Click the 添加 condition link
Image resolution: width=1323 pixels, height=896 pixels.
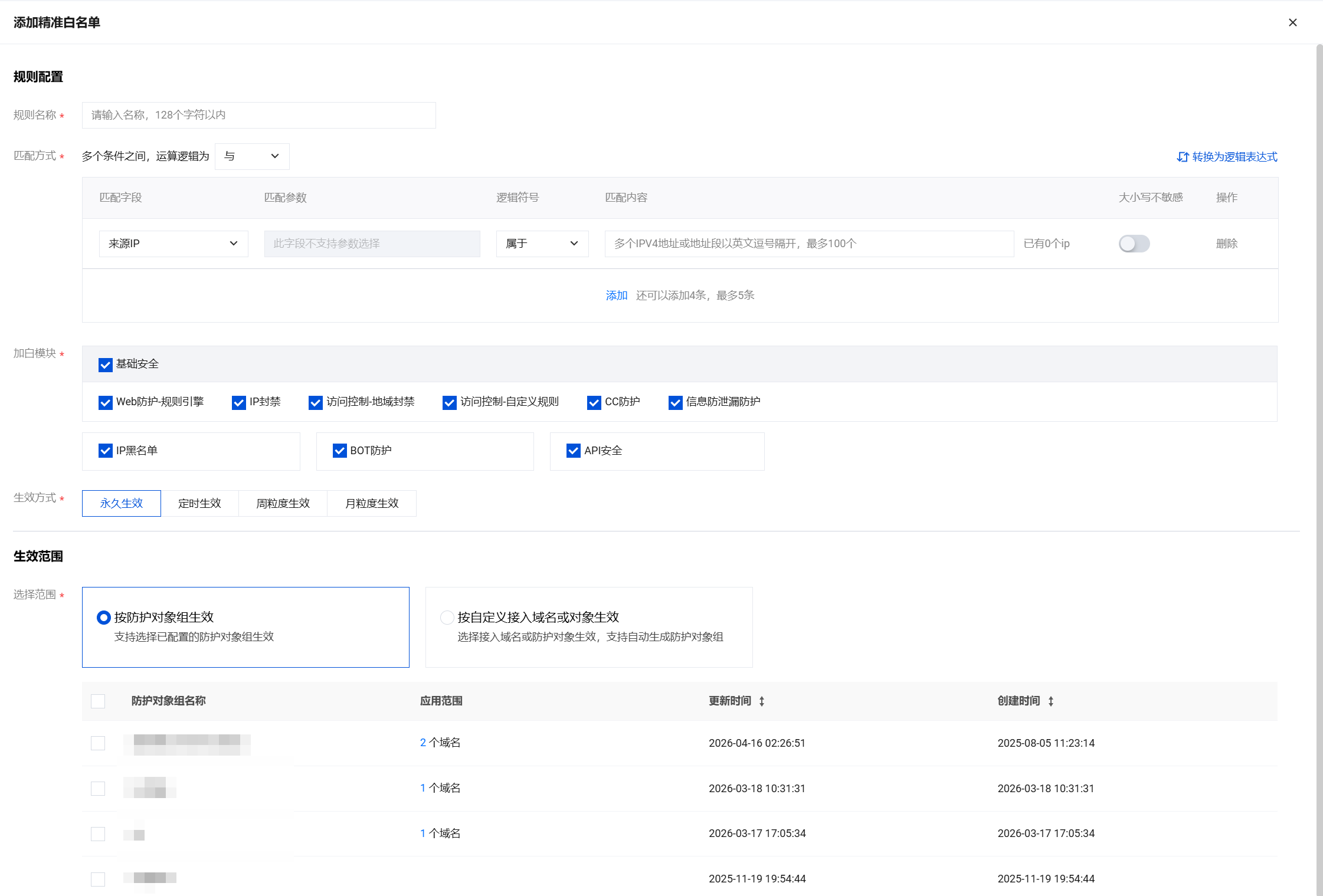point(616,296)
